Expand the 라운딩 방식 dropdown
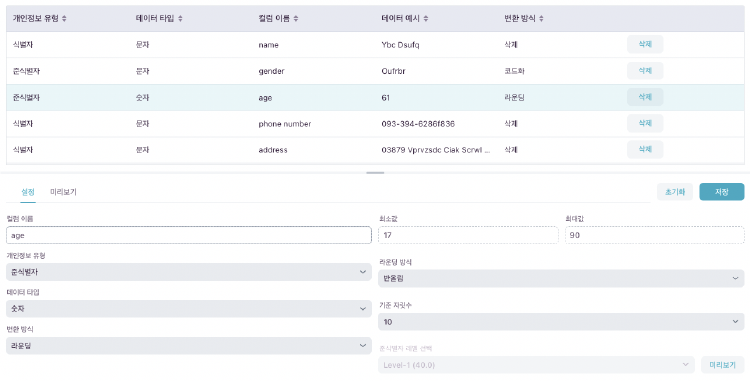 tap(561, 278)
